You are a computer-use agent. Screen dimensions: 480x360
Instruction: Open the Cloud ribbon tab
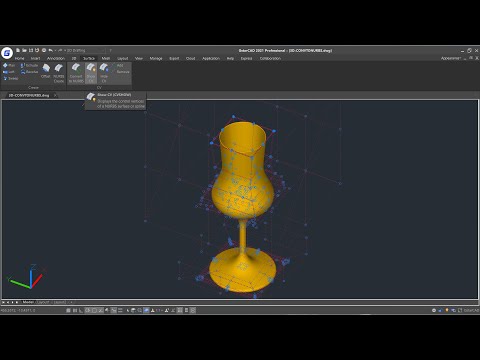click(x=190, y=58)
